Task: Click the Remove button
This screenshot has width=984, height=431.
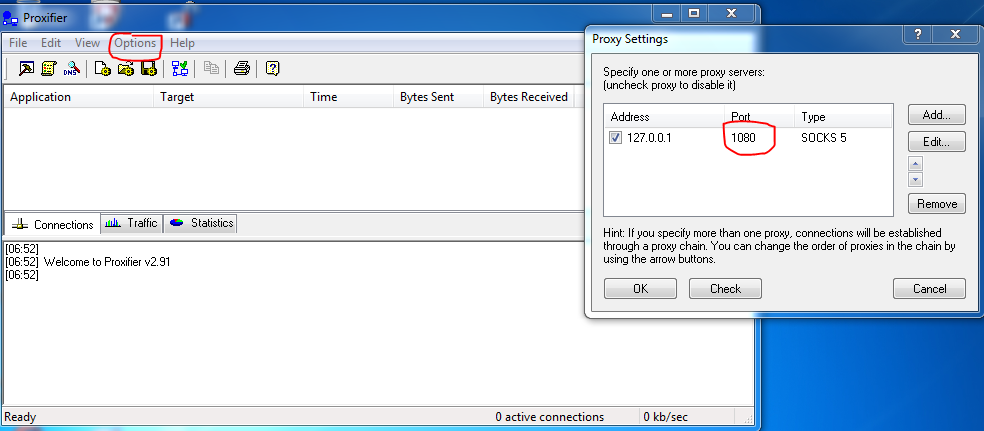Action: [936, 204]
